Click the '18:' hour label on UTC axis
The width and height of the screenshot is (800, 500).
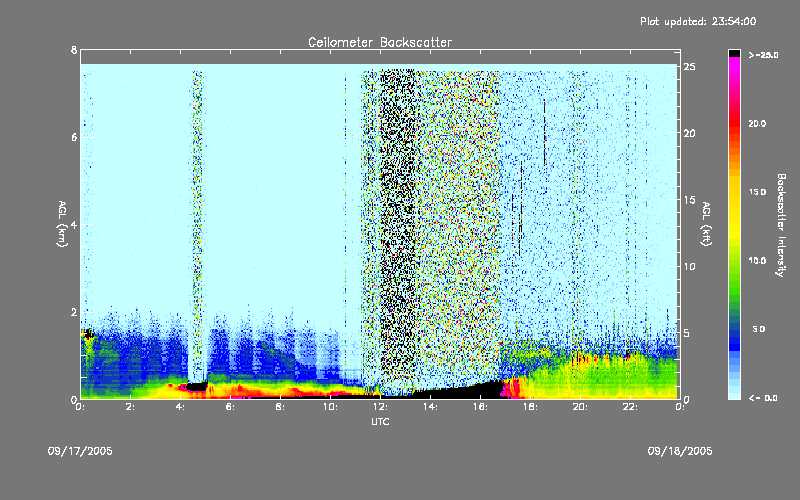click(531, 407)
